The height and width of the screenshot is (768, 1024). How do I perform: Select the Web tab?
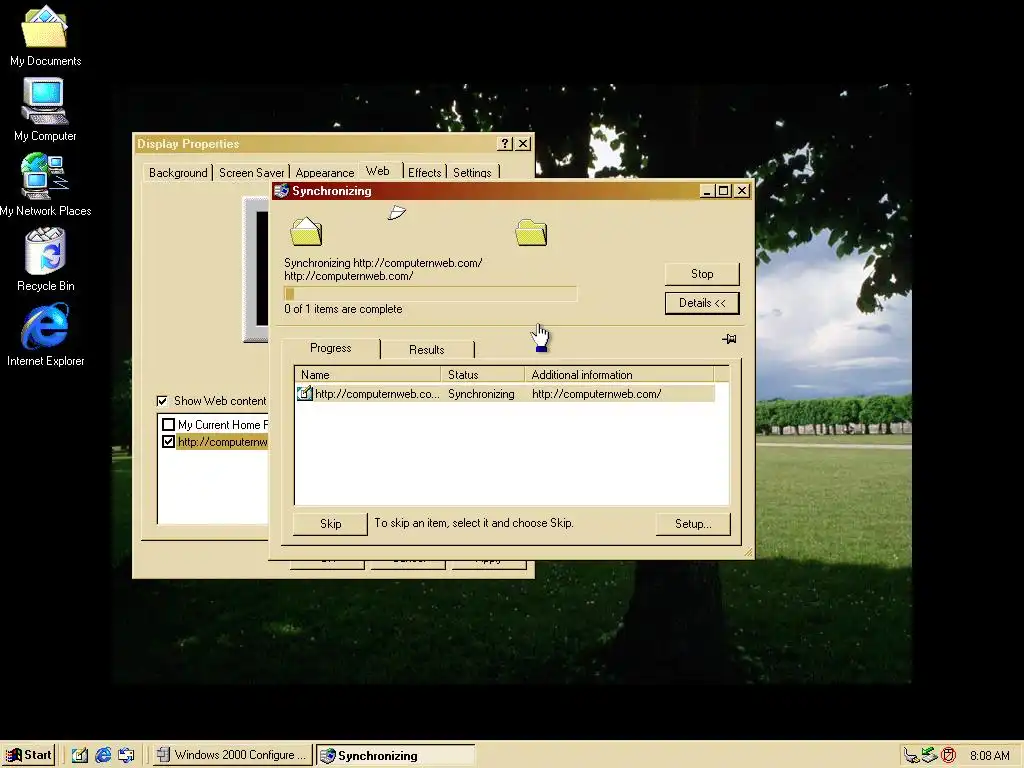pyautogui.click(x=377, y=171)
